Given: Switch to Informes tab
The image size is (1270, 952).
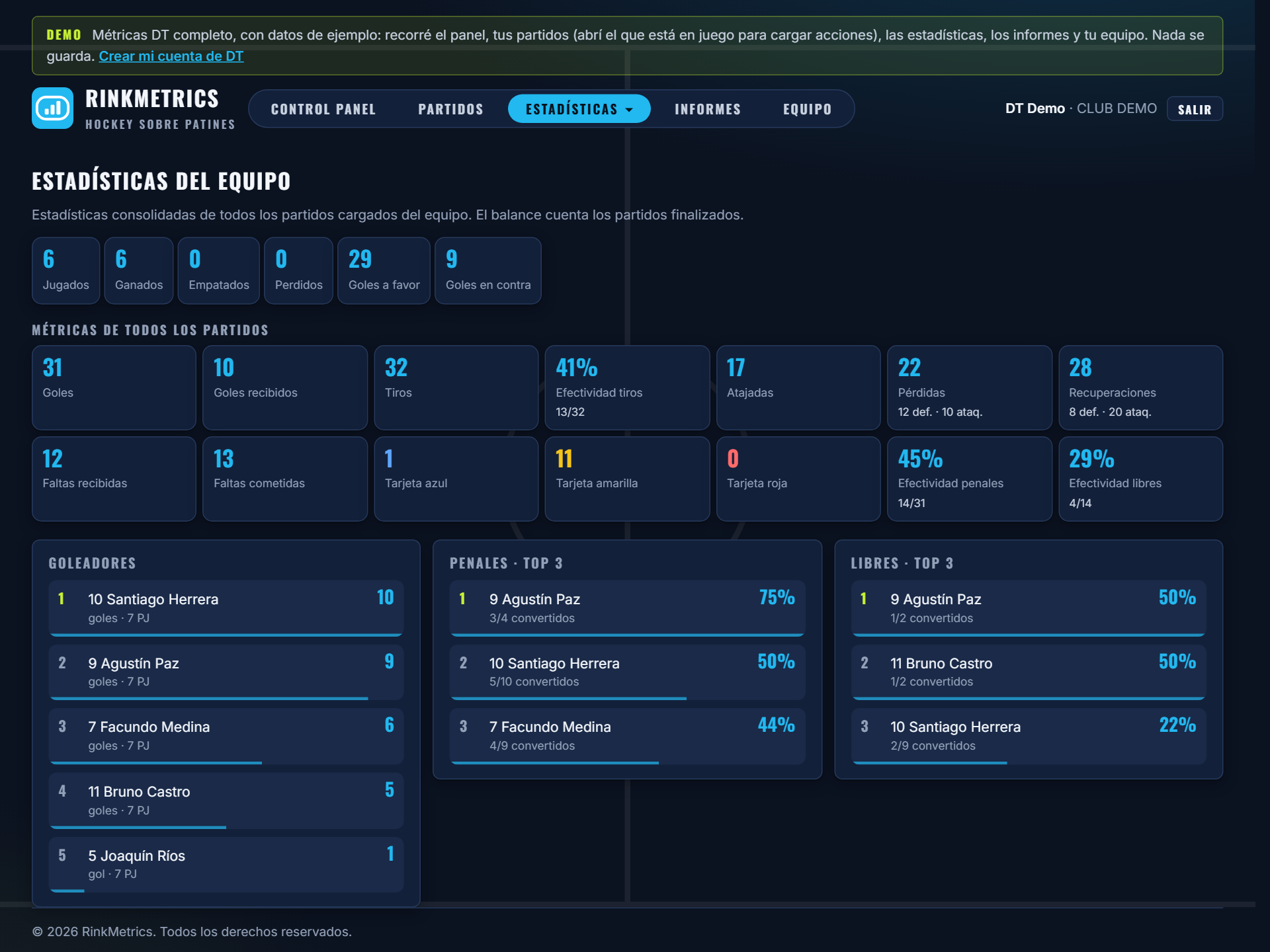Looking at the screenshot, I should point(708,109).
